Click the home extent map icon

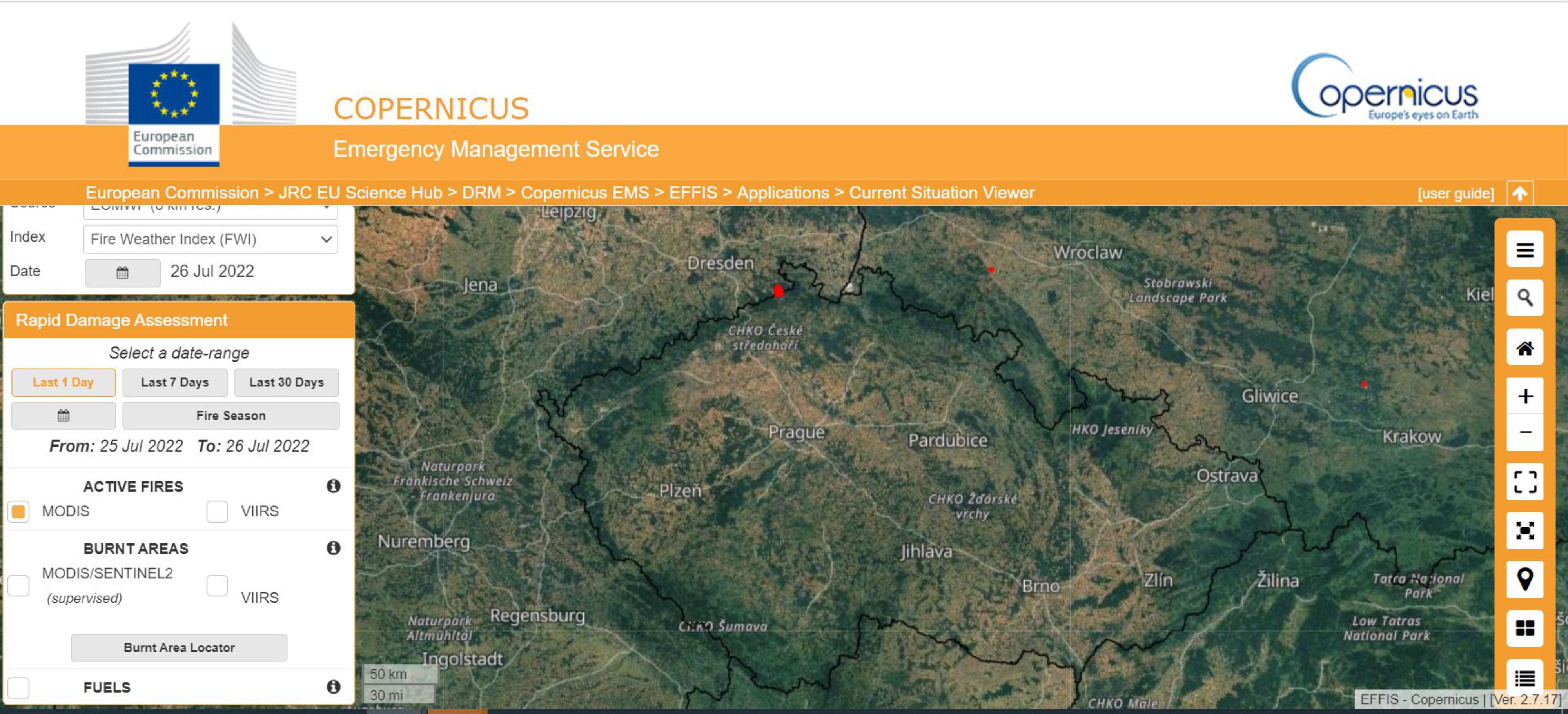point(1524,348)
